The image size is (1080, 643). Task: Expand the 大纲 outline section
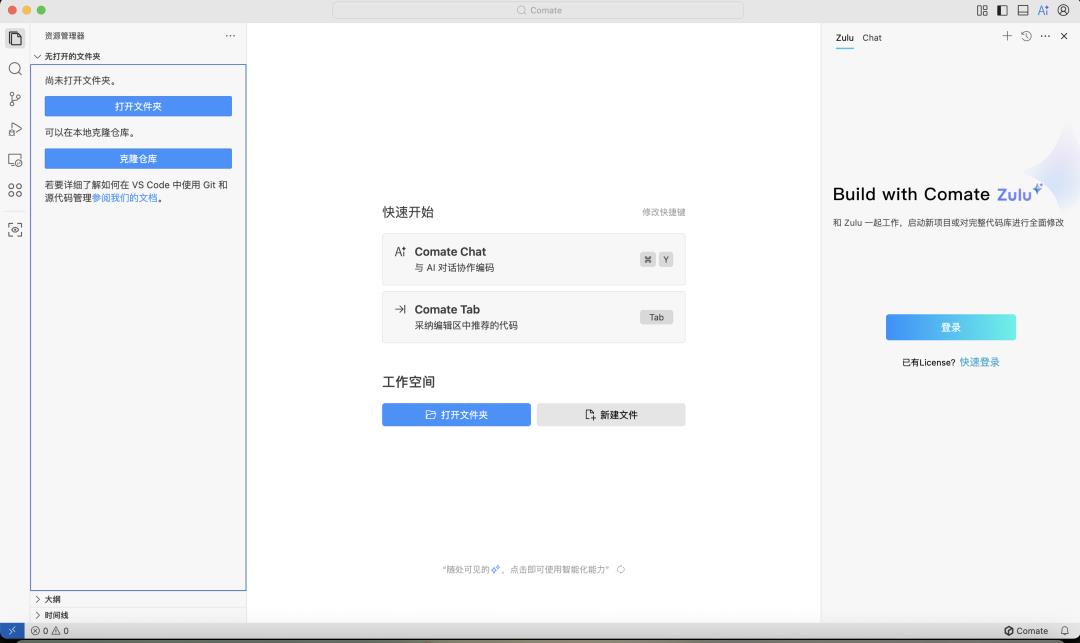tap(138, 599)
